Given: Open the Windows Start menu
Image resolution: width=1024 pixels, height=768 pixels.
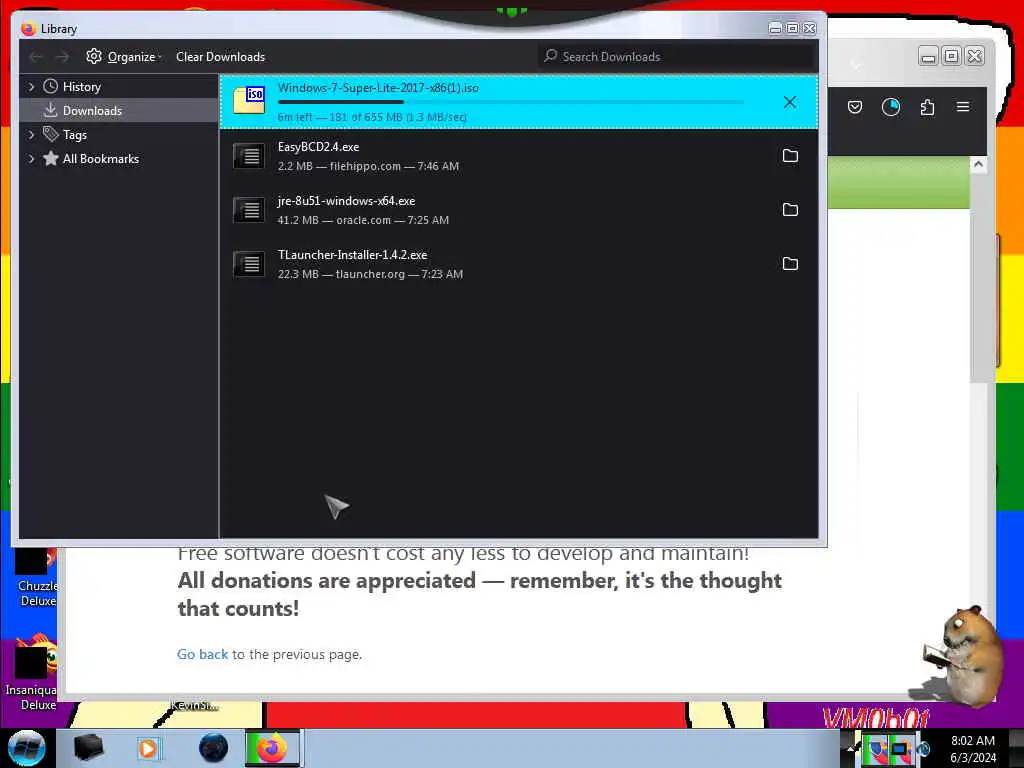Looking at the screenshot, I should coord(27,748).
